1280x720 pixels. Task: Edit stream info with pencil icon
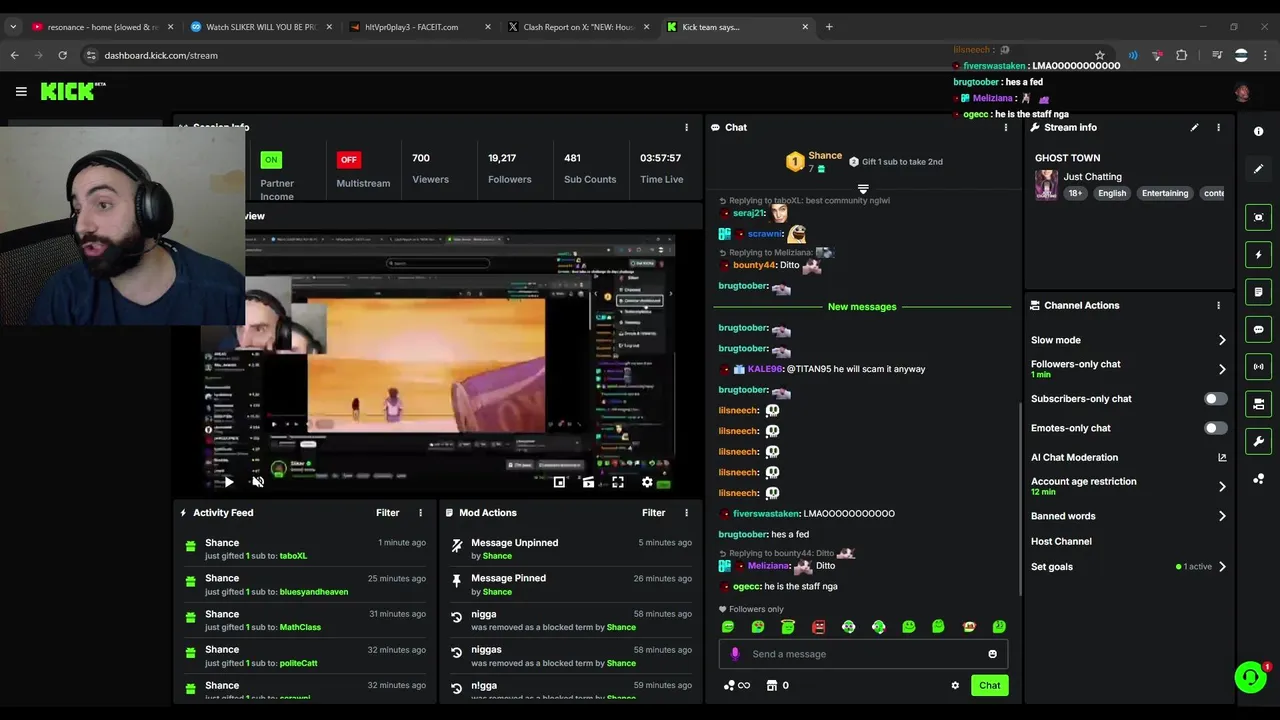(x=1194, y=127)
